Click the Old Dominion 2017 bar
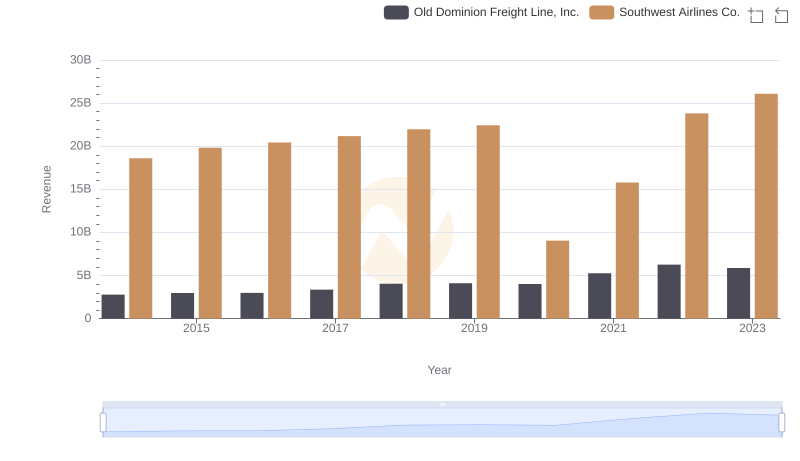Image resolution: width=800 pixels, height=461 pixels. pyautogui.click(x=321, y=304)
